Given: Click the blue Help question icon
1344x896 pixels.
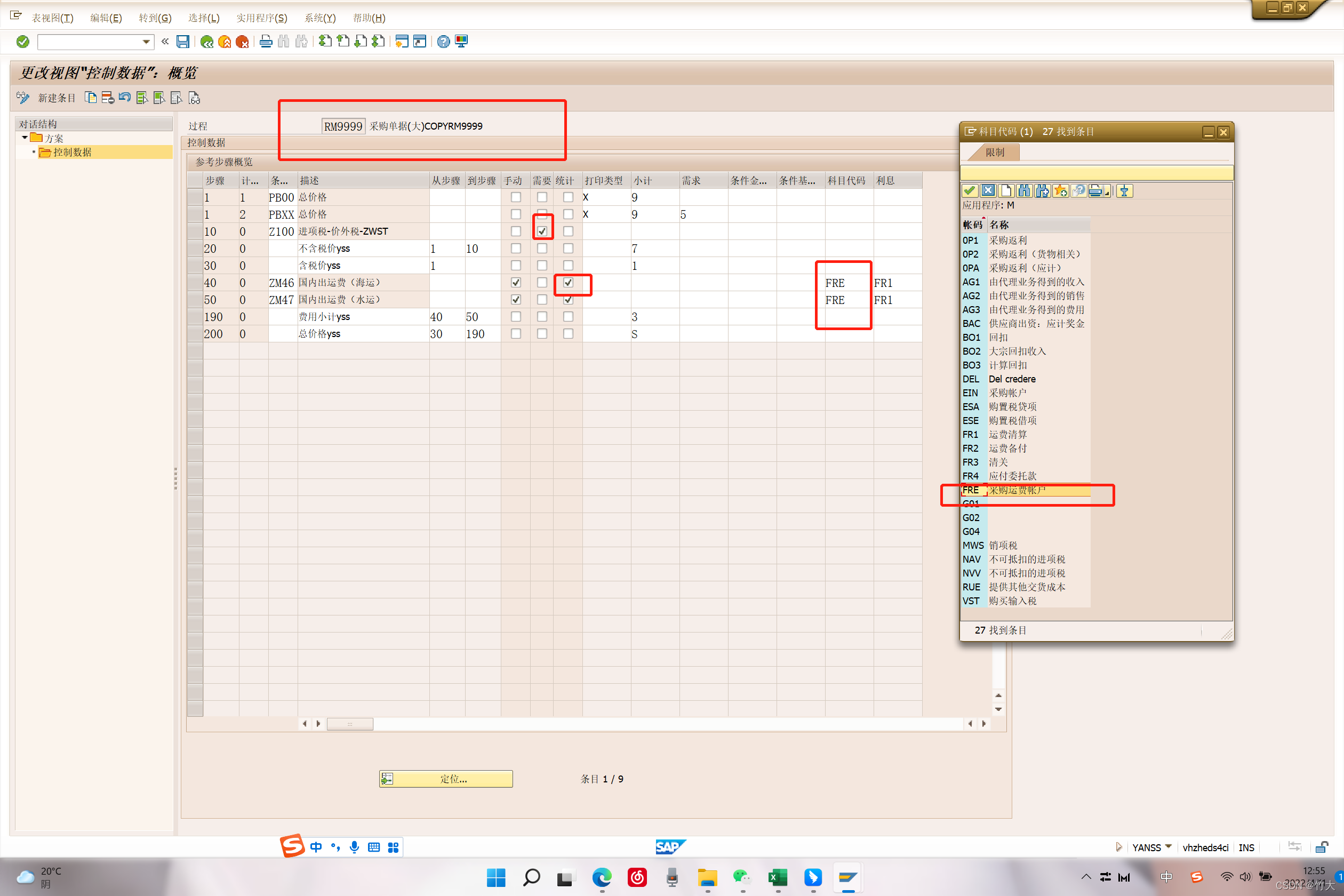Looking at the screenshot, I should (443, 42).
